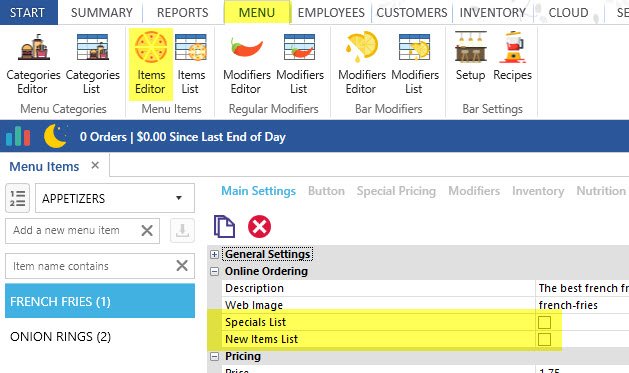The width and height of the screenshot is (629, 373).
Task: Click the import download icon button
Action: (x=182, y=230)
